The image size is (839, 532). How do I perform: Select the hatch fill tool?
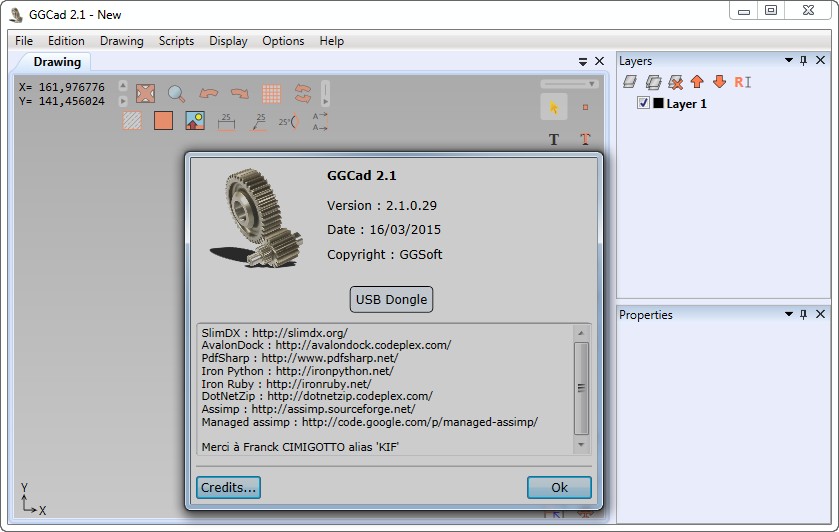click(x=132, y=120)
